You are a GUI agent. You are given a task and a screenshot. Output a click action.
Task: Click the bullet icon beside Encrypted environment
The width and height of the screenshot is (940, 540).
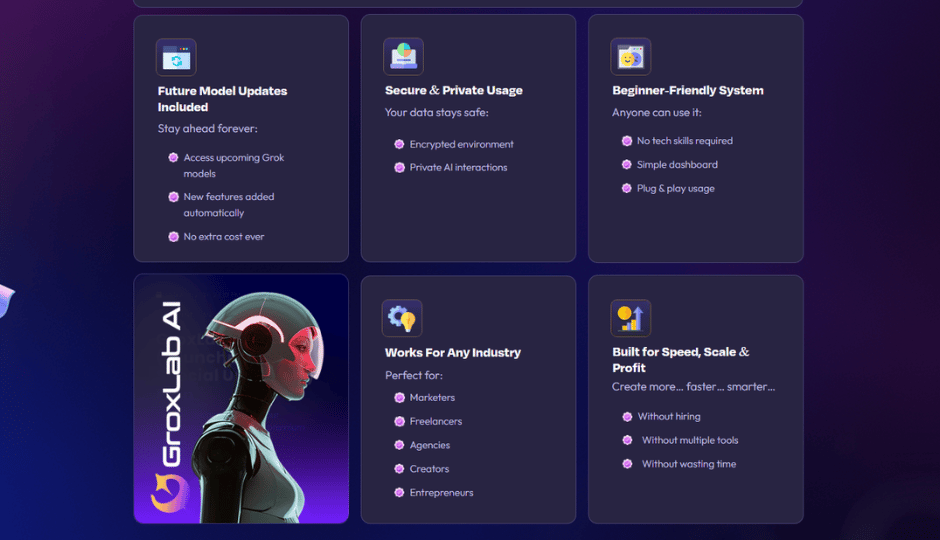coord(399,144)
